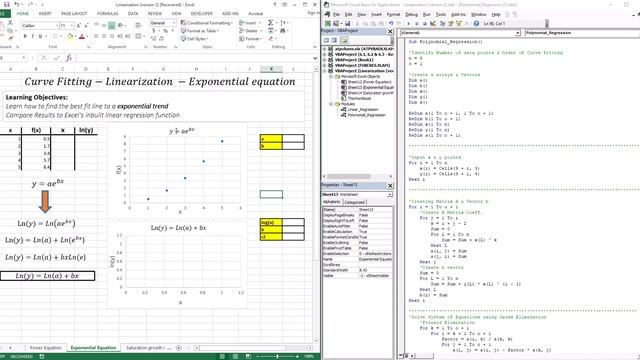Select Polynomial_Regression module in Project tree
Viewport: 640px width, 360px height.
point(367,115)
